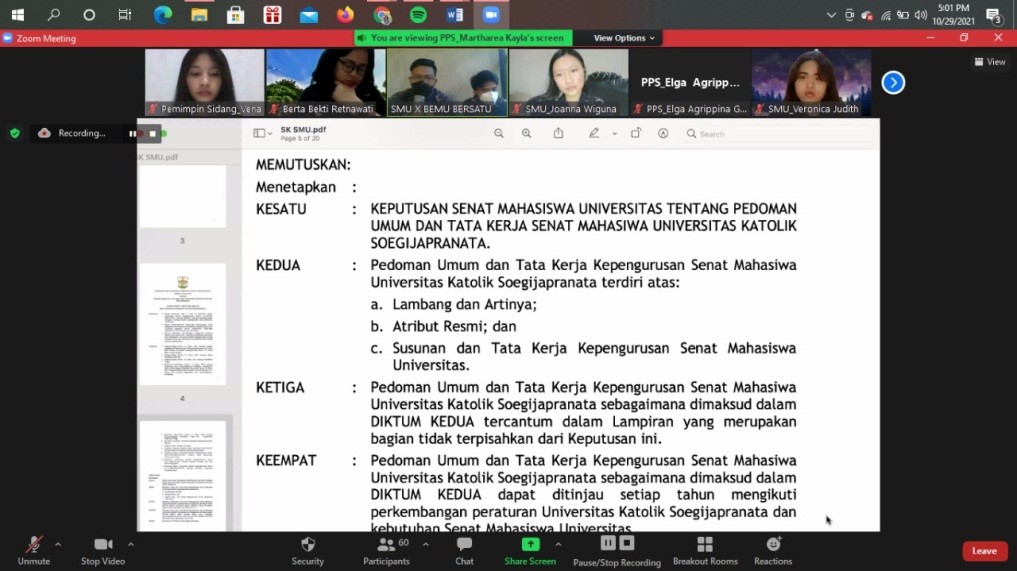Click the green Share Screen button
The image size is (1017, 571).
pos(530,551)
